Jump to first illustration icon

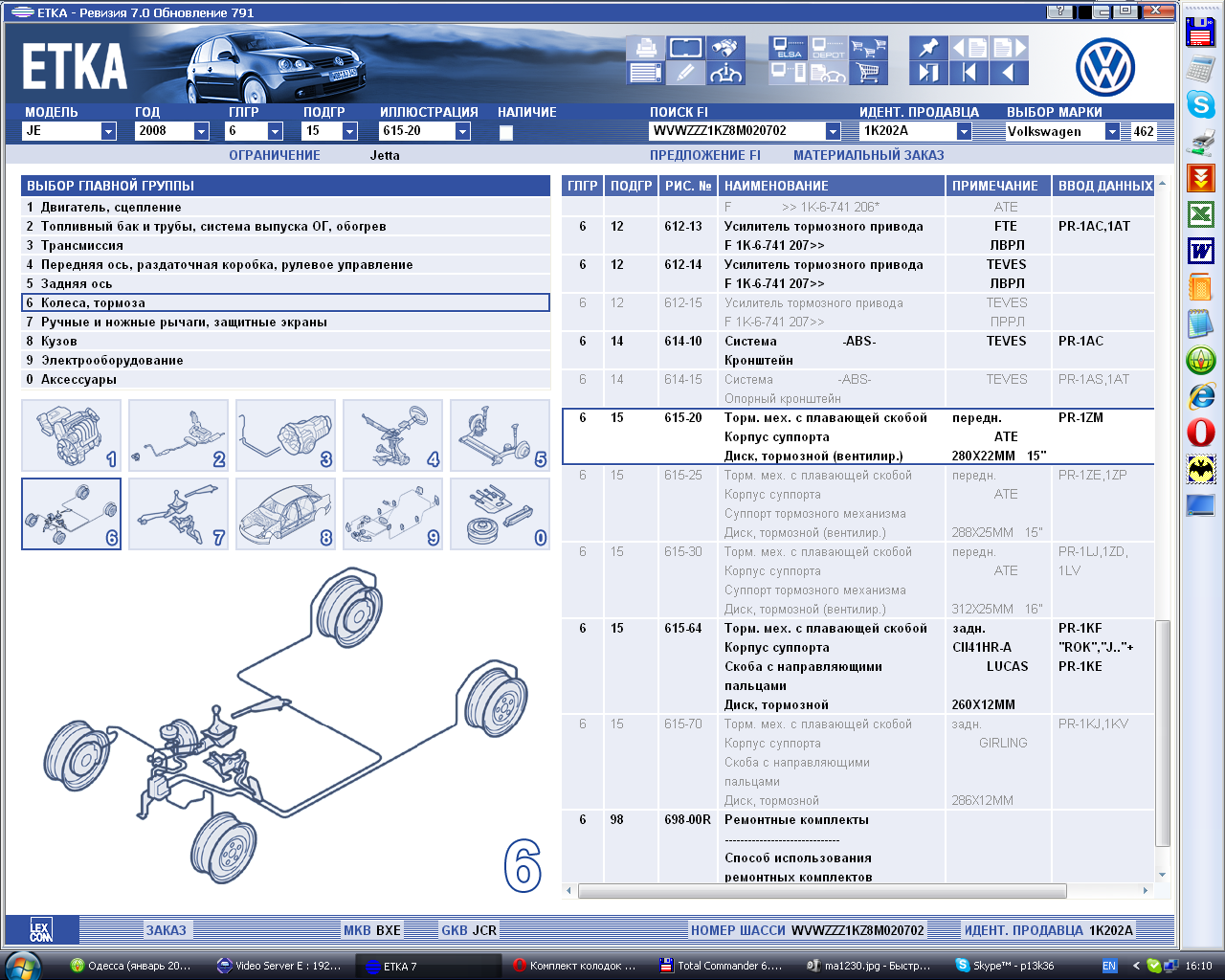969,73
